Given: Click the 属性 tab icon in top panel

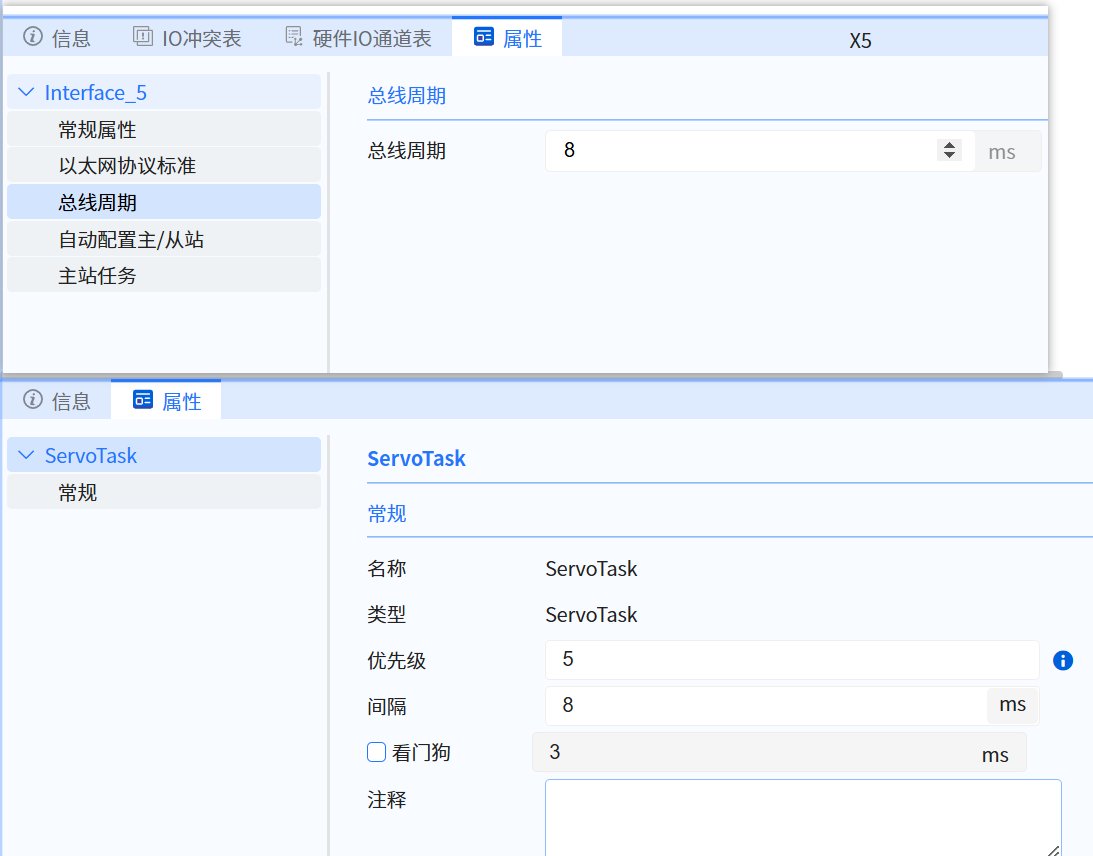Looking at the screenshot, I should tap(484, 38).
